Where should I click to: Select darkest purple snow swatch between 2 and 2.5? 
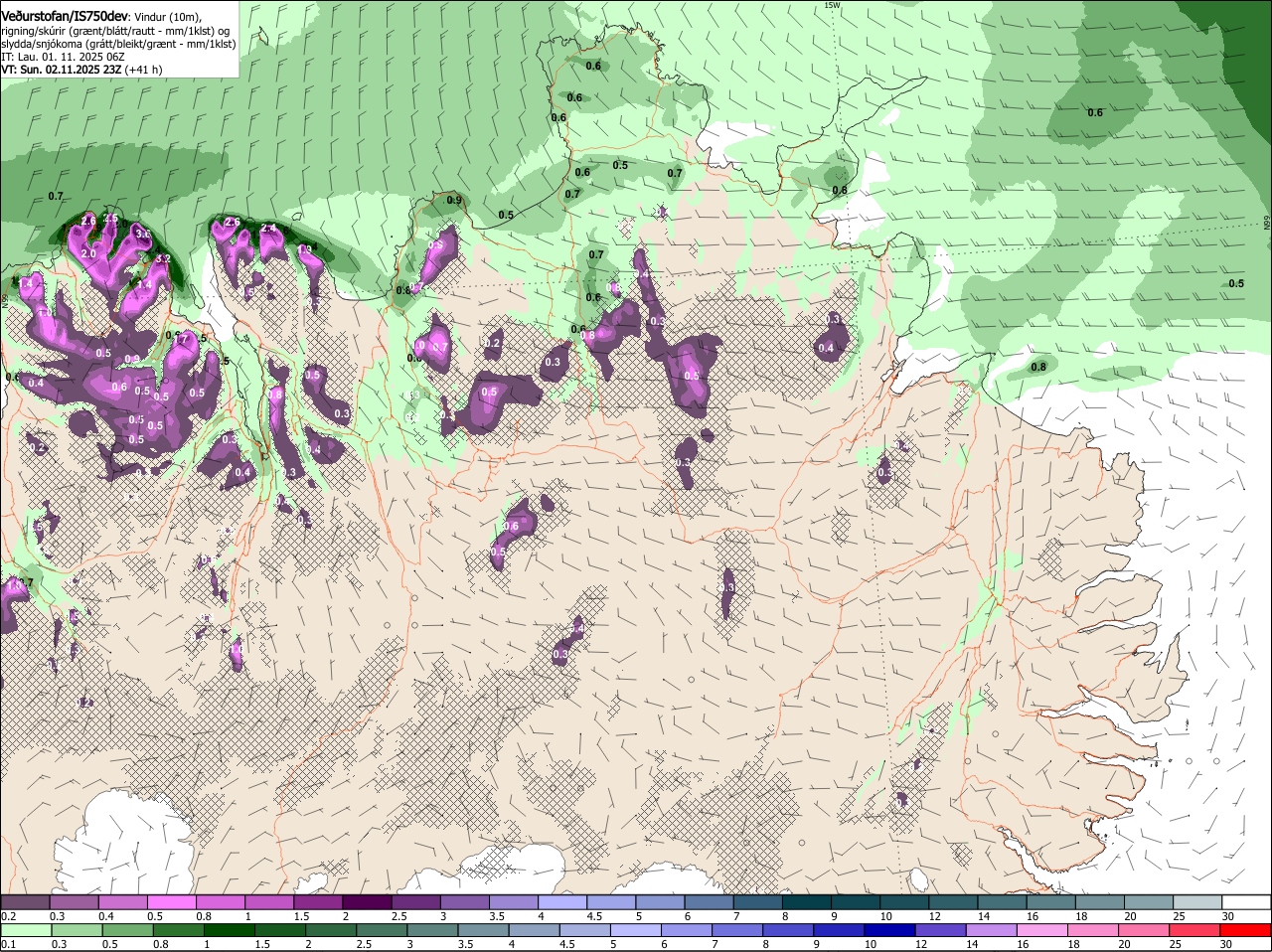tap(365, 902)
